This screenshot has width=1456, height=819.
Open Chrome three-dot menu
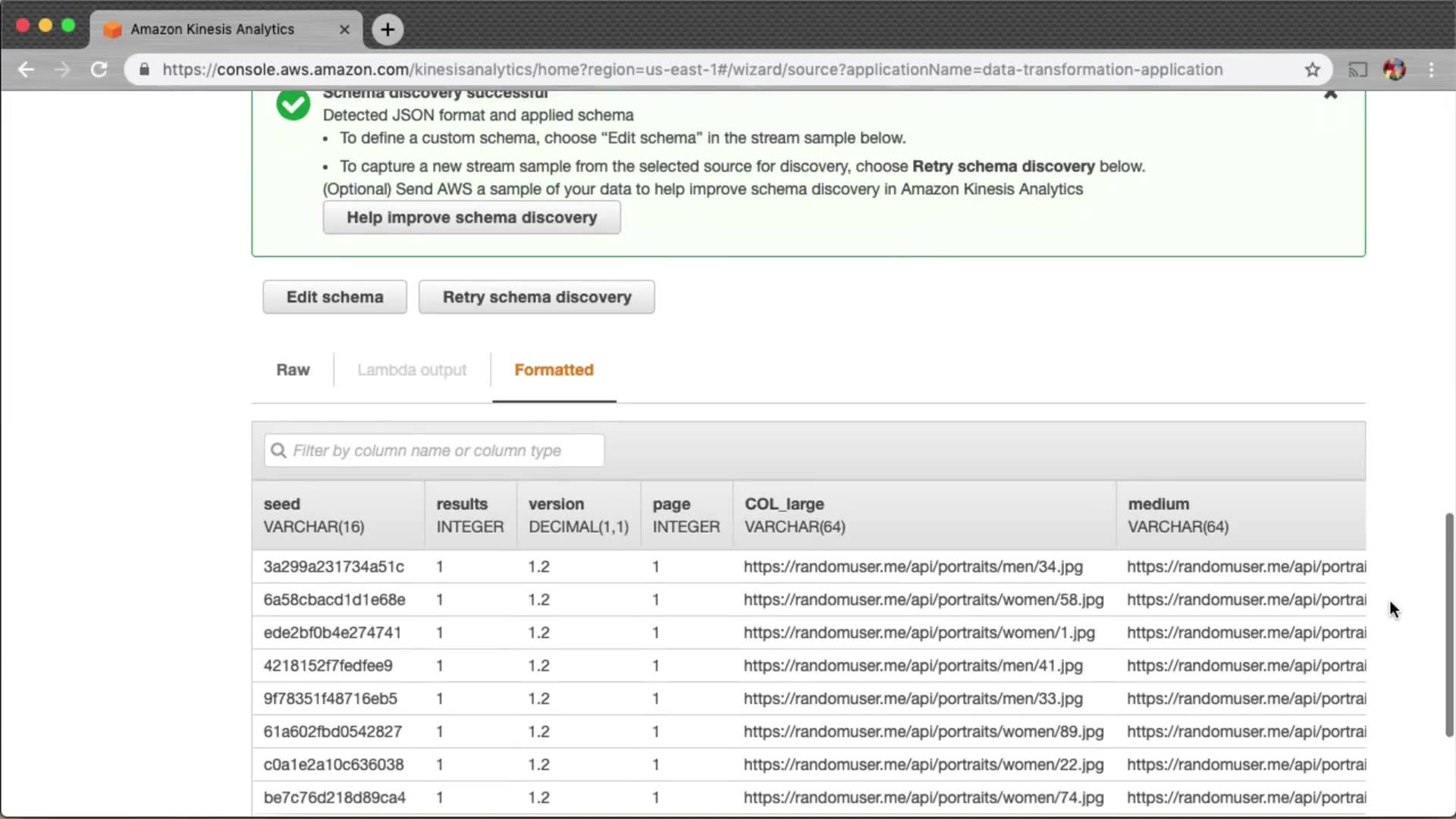(1431, 70)
